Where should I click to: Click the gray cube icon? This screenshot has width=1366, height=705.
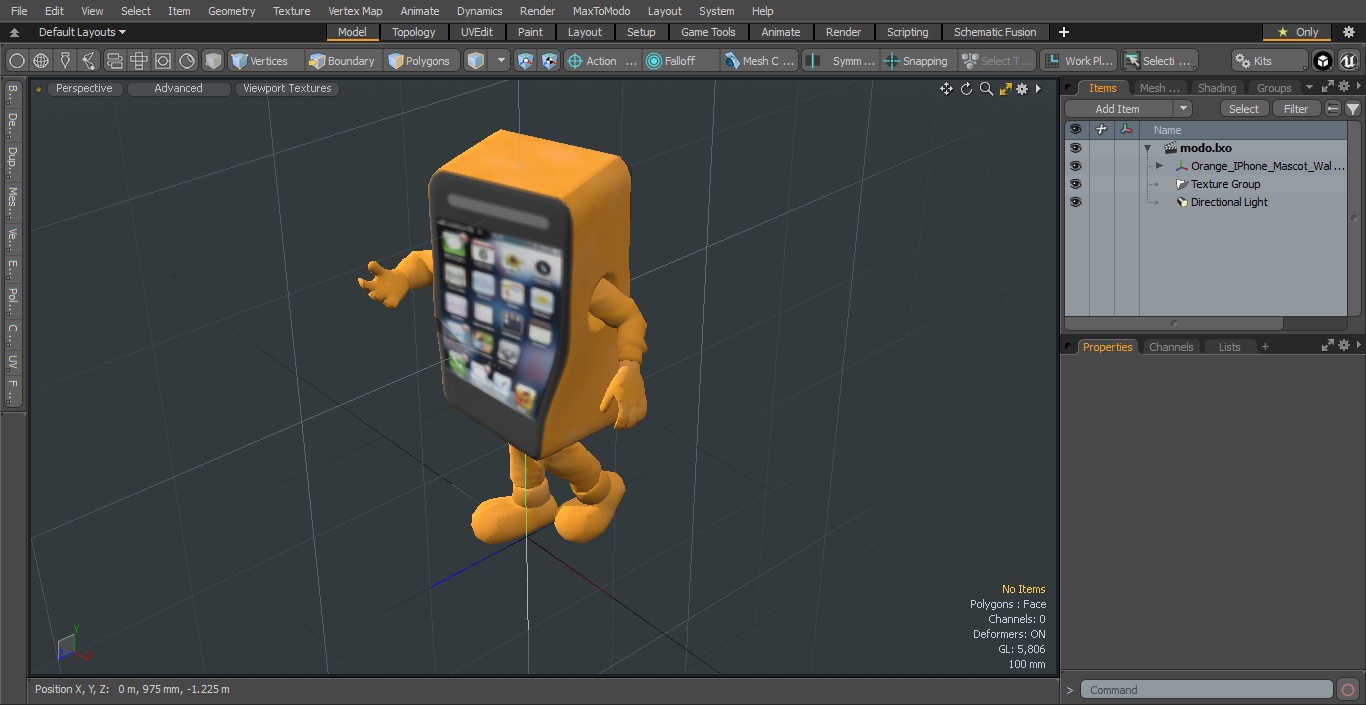click(213, 61)
